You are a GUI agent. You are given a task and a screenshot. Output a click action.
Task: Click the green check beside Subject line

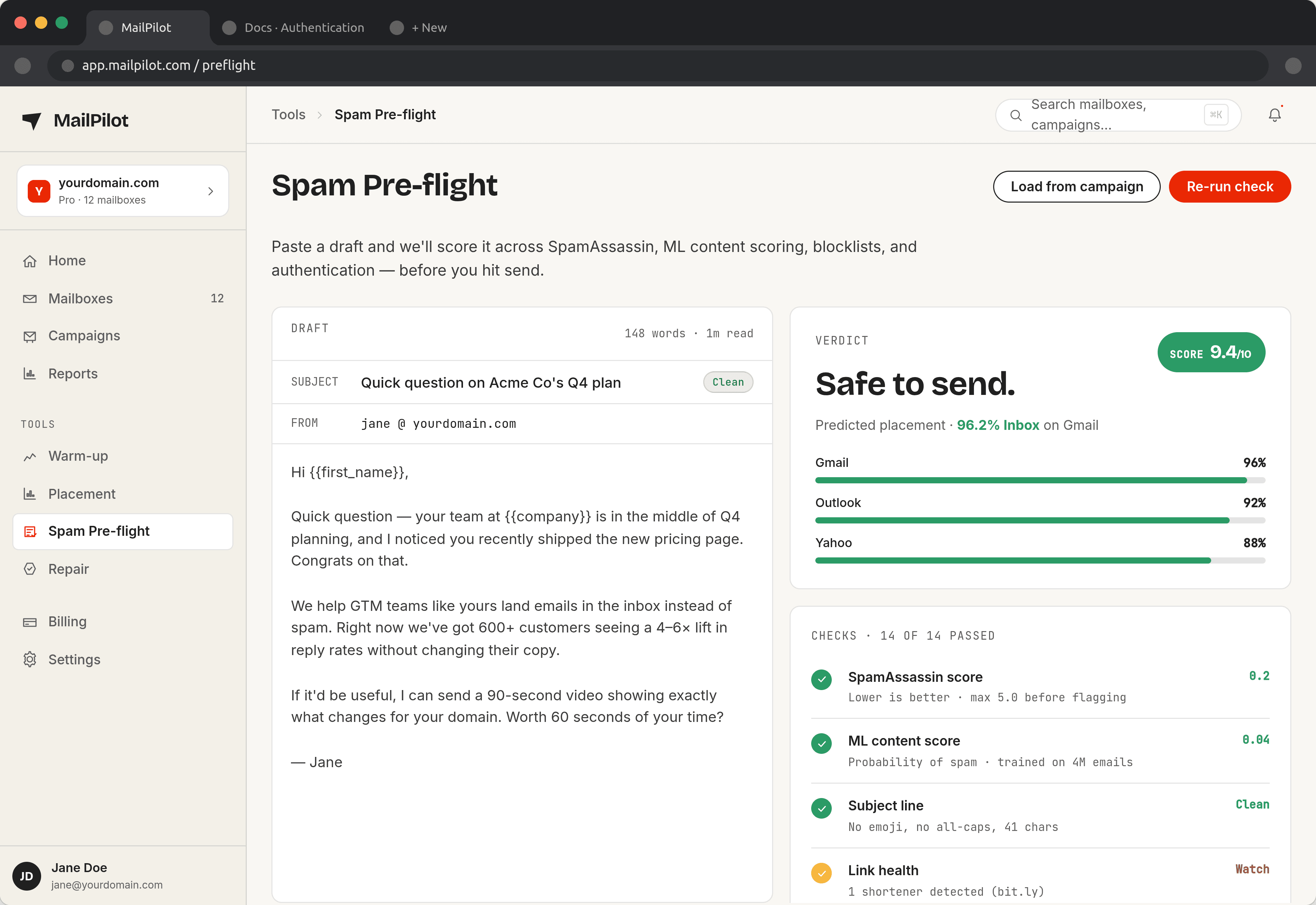(821, 808)
